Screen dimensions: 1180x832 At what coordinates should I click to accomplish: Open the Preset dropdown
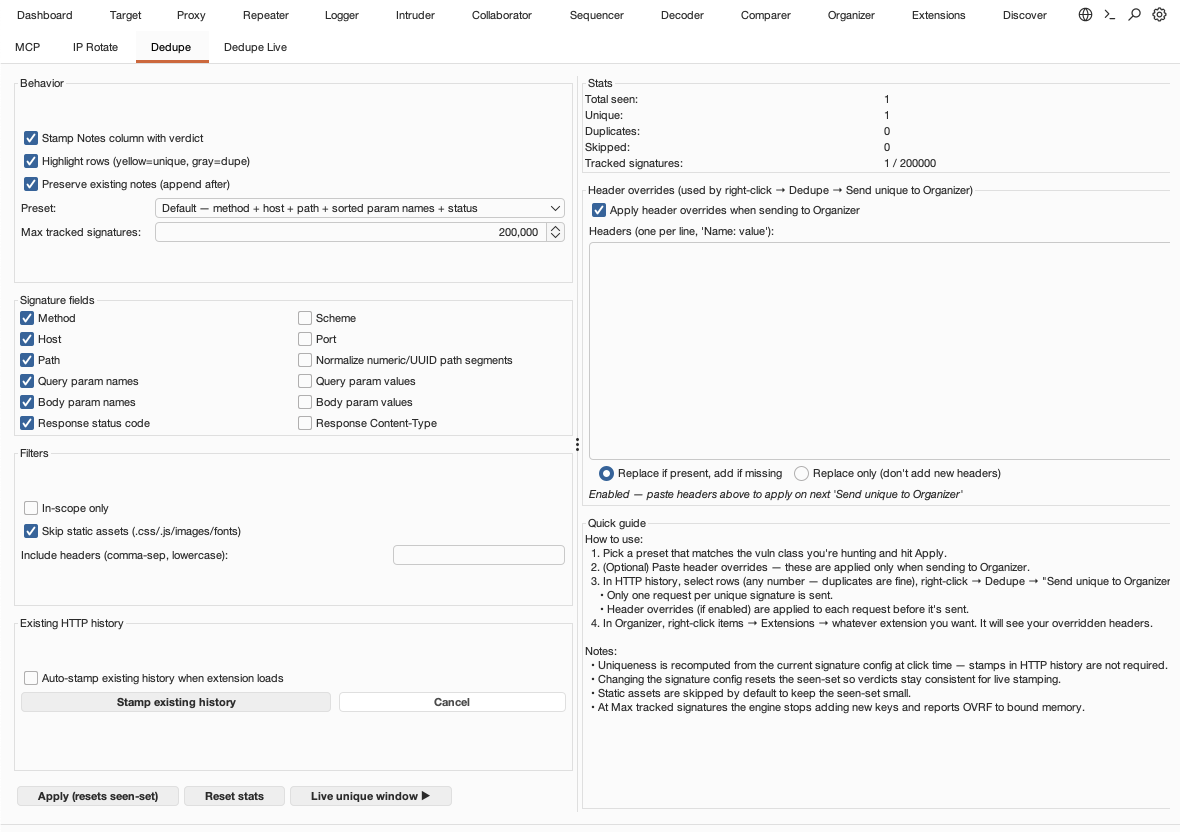(360, 208)
